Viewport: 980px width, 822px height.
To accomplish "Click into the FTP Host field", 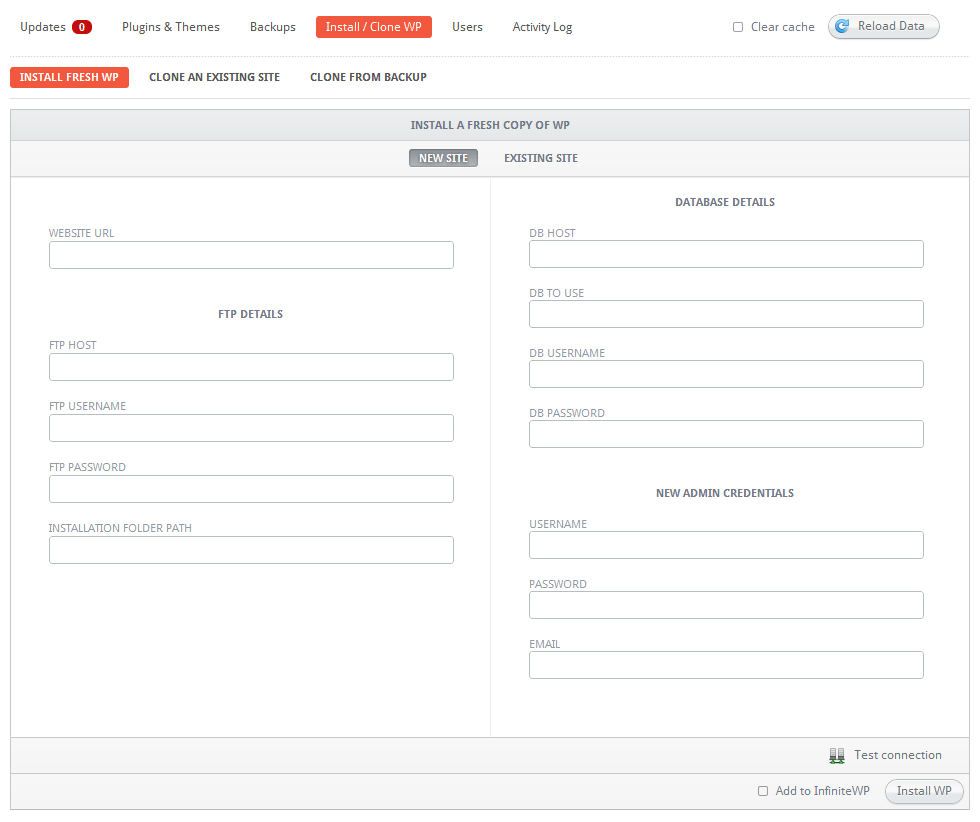I will (251, 367).
